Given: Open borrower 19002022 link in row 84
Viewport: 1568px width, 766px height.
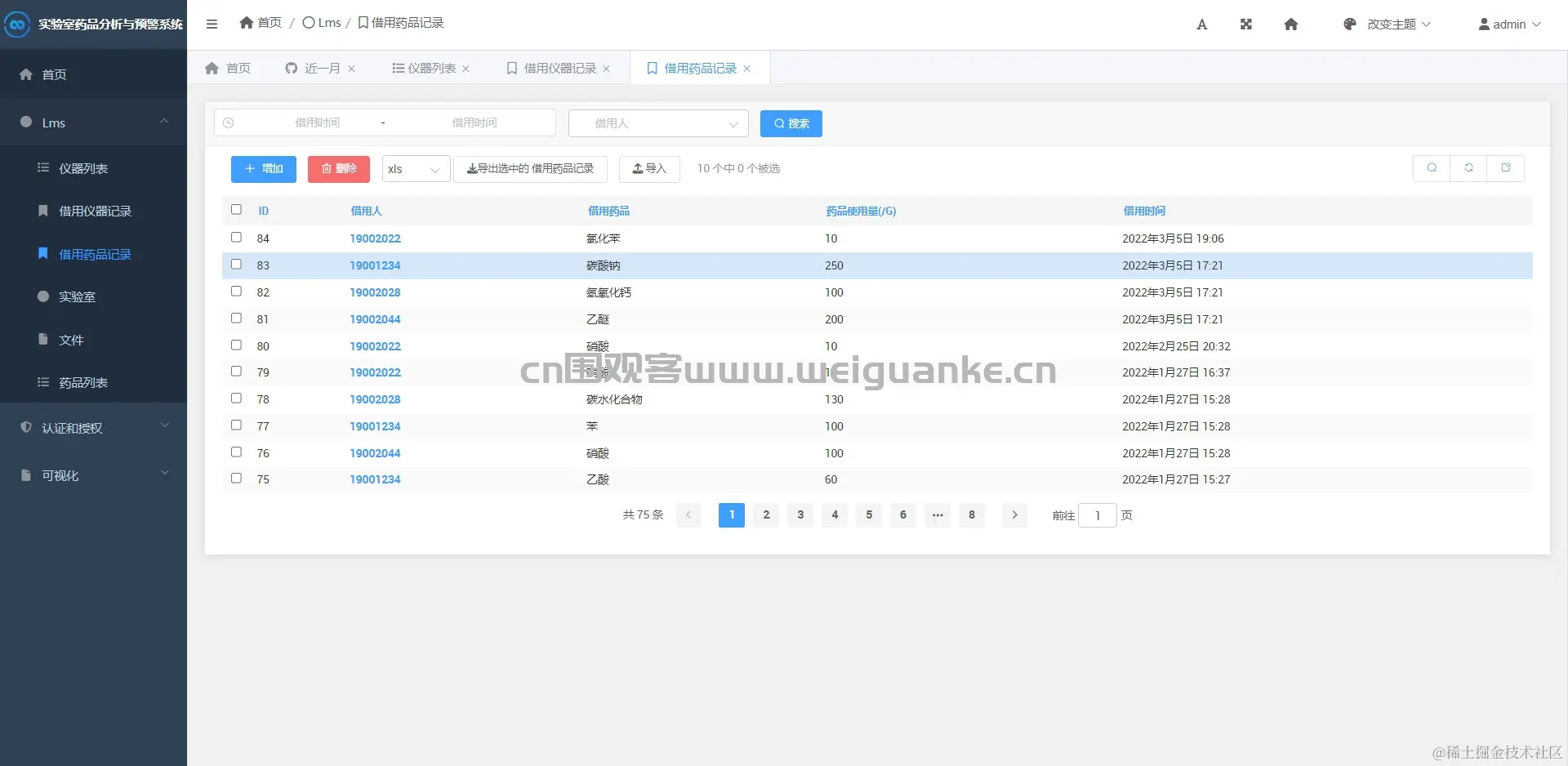Looking at the screenshot, I should (375, 238).
